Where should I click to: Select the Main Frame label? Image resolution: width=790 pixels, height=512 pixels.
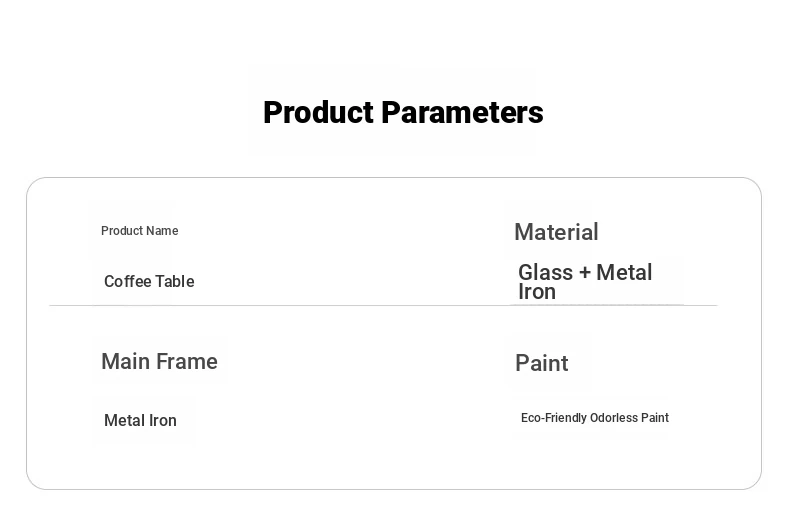159,362
